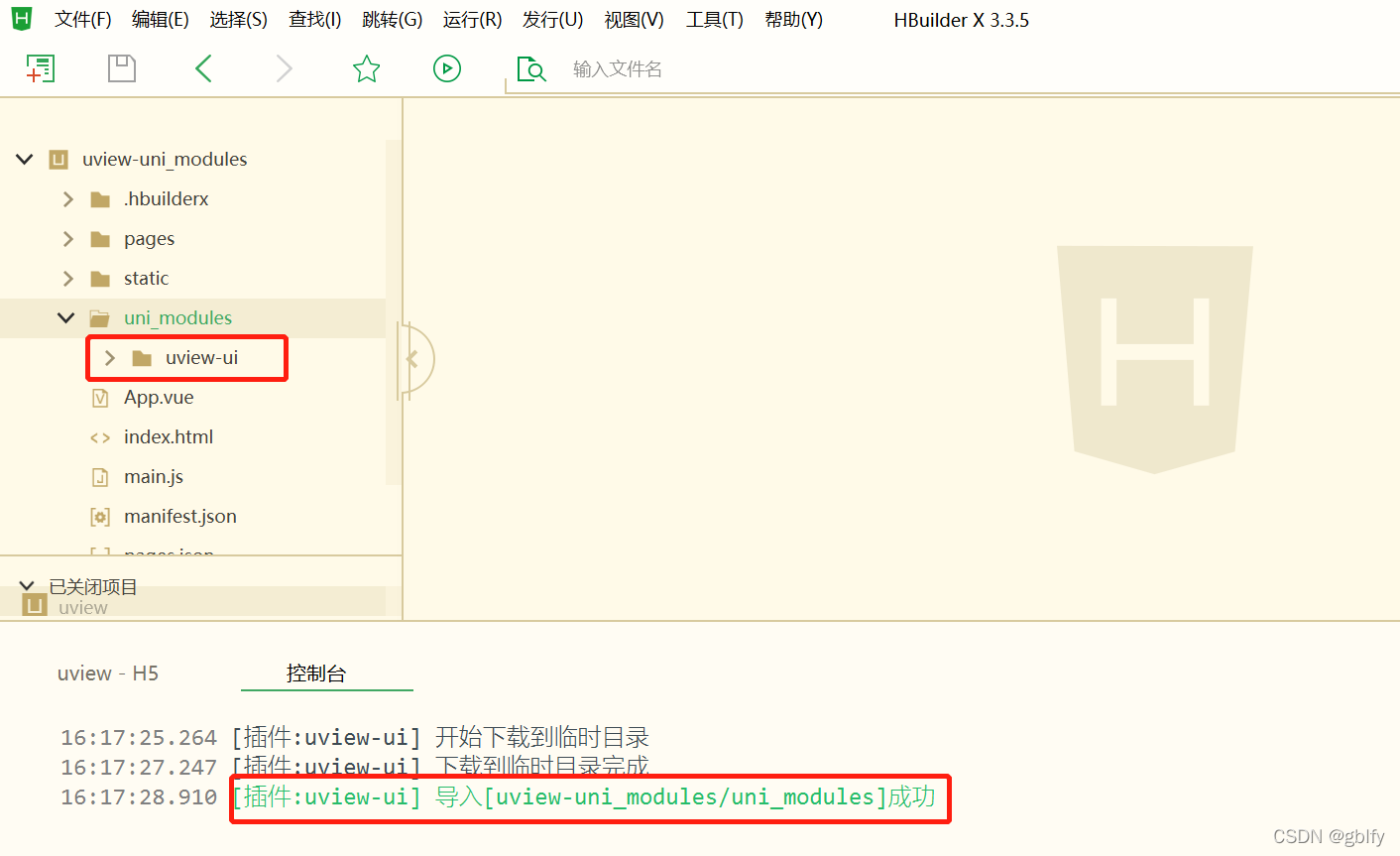Expand the pages folder chevron
Viewport: 1400px width, 856px height.
click(x=68, y=239)
